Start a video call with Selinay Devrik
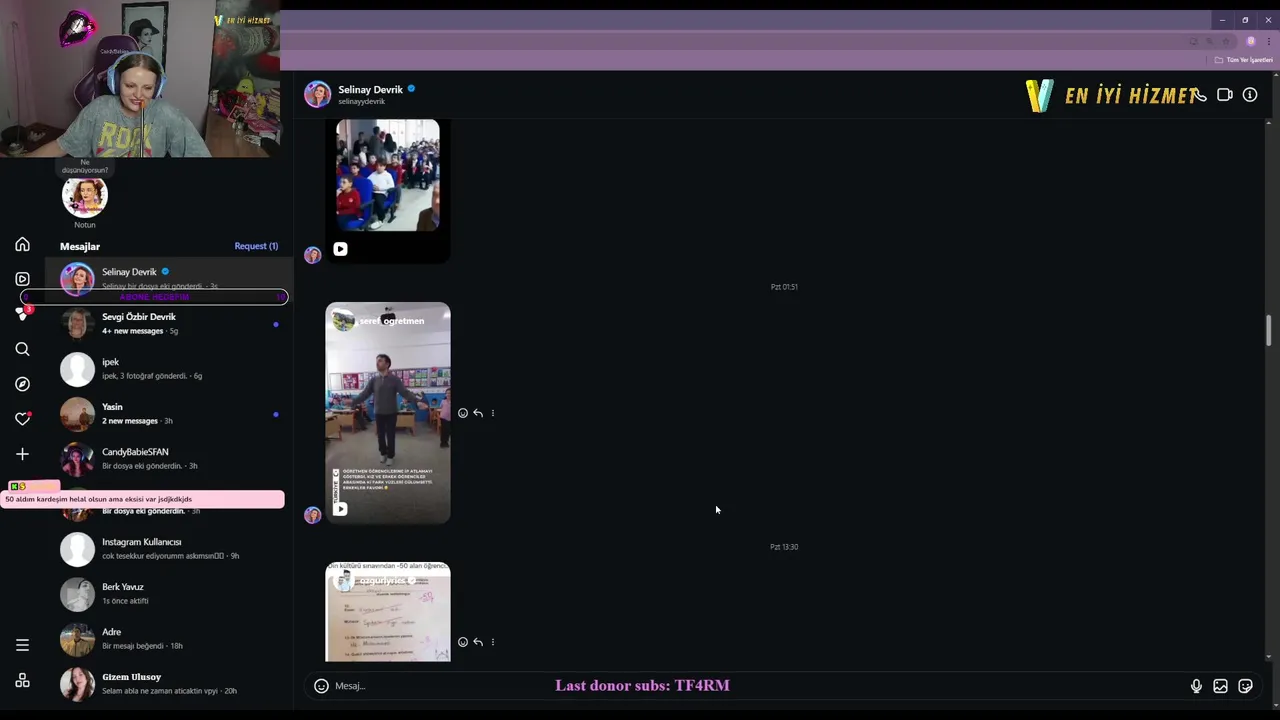The image size is (1280, 720). 1225,95
